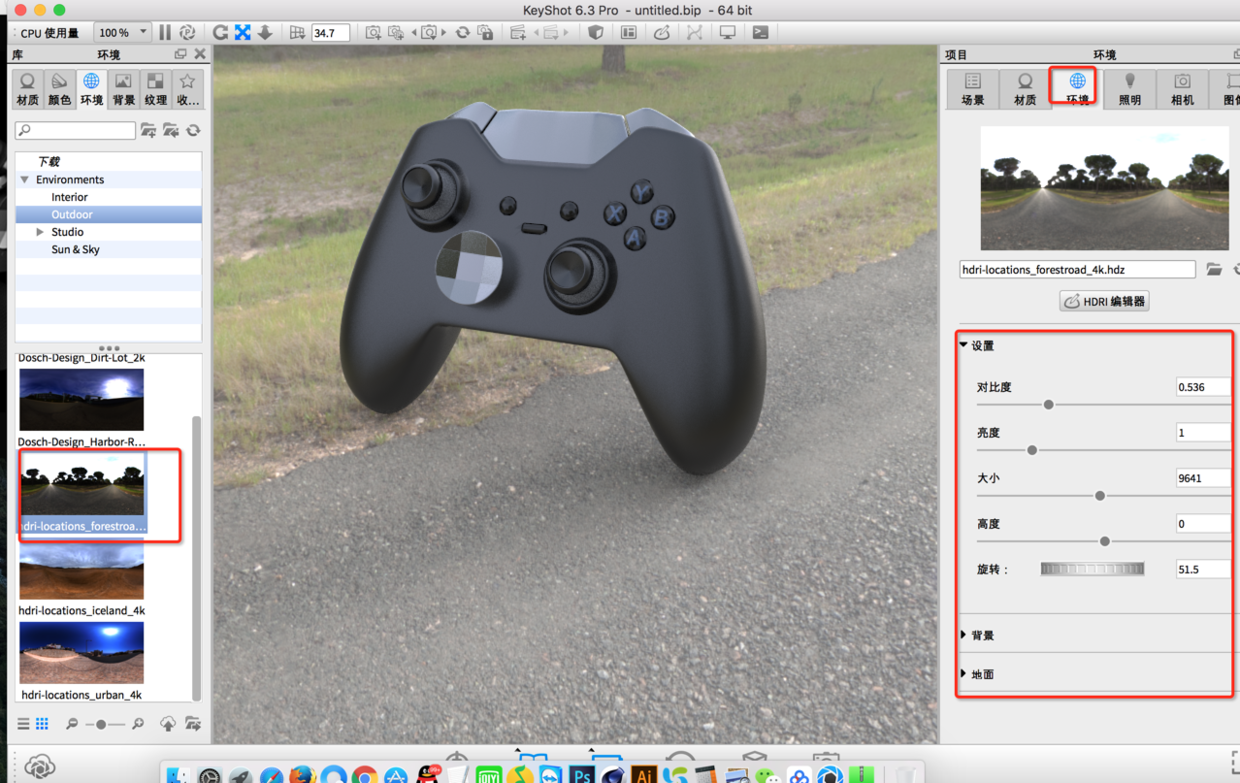This screenshot has width=1240, height=783.
Task: Click the field-of-view value field 34.7
Action: [x=329, y=33]
